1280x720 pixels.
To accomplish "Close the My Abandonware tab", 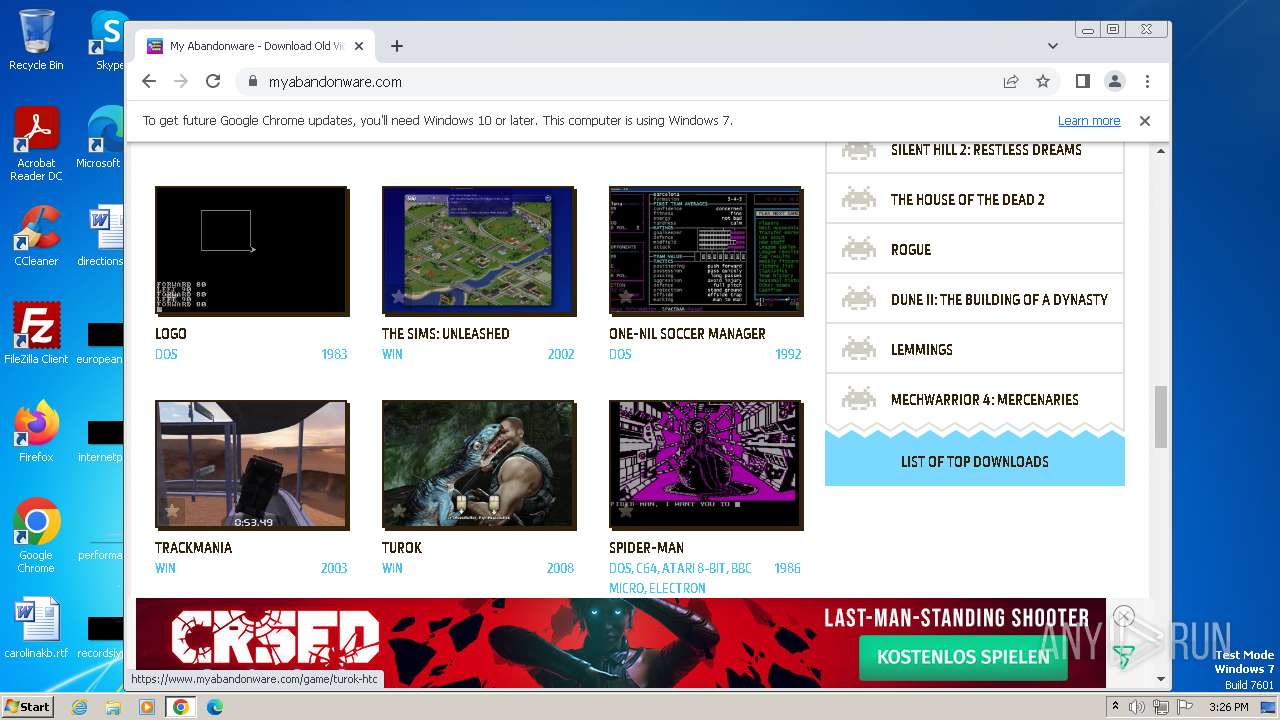I will click(x=359, y=46).
